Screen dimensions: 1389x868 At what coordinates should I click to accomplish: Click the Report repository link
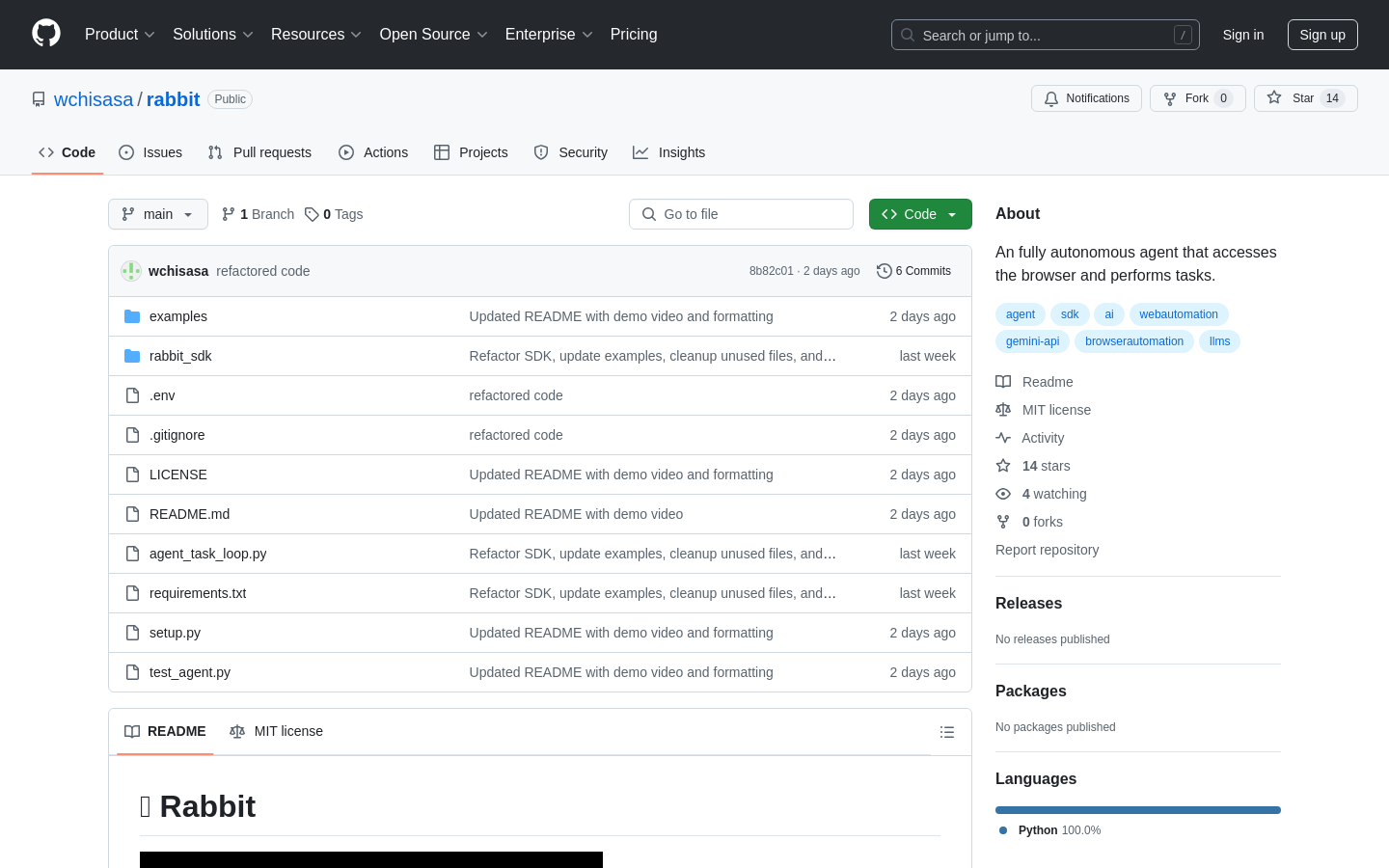(1048, 550)
